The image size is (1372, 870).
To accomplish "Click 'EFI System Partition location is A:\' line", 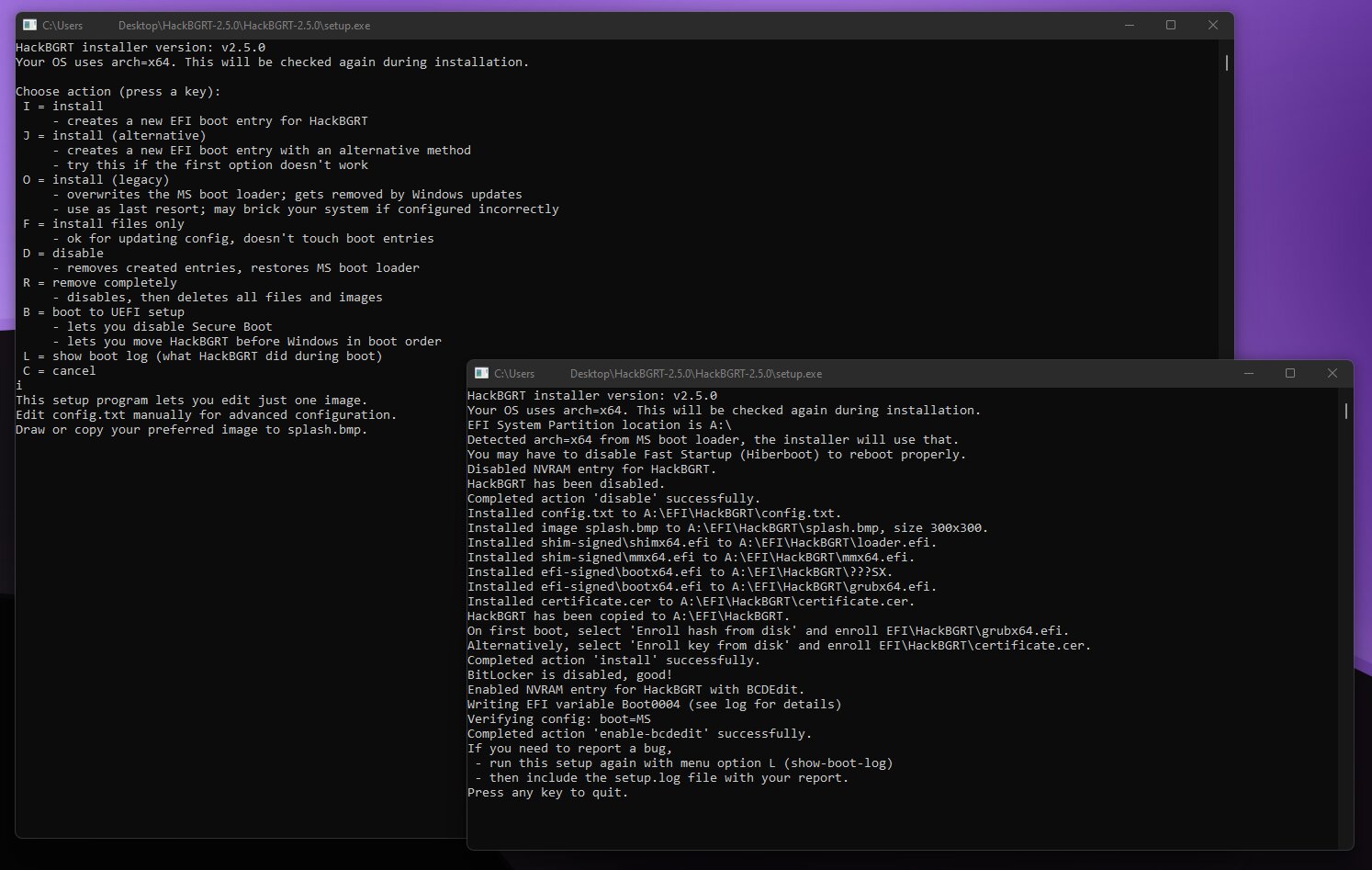I will point(600,425).
